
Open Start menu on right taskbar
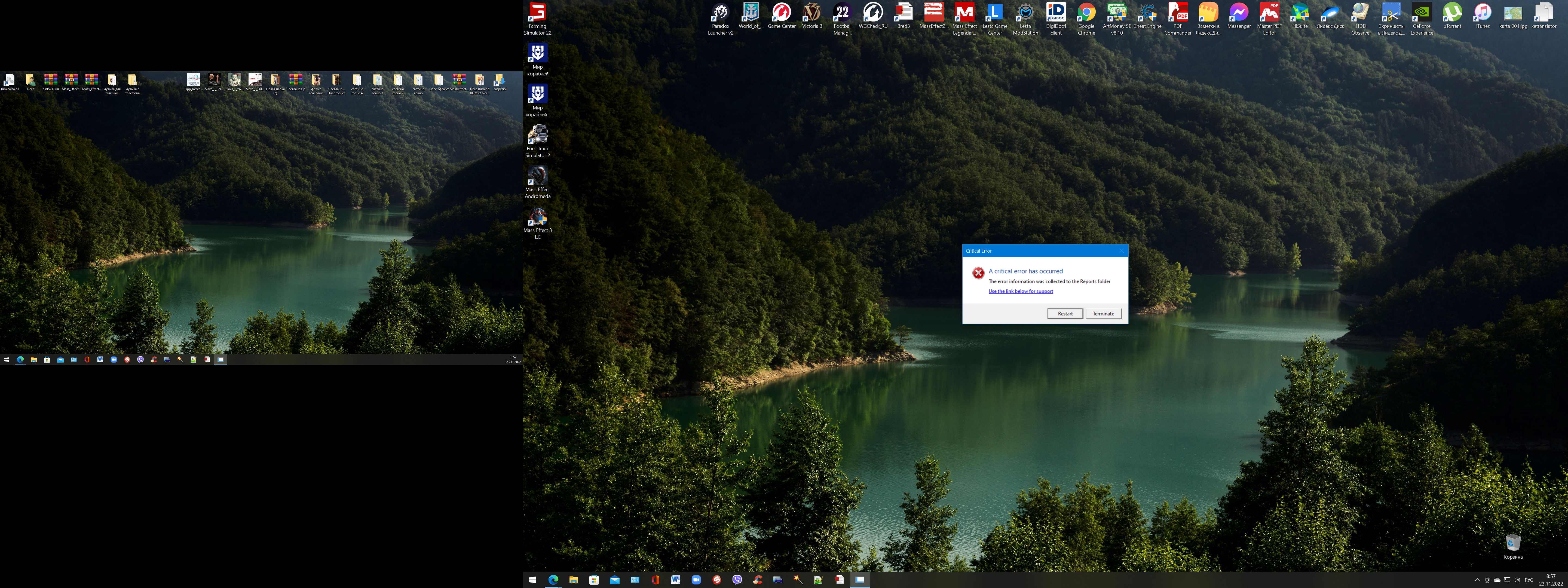(x=533, y=580)
